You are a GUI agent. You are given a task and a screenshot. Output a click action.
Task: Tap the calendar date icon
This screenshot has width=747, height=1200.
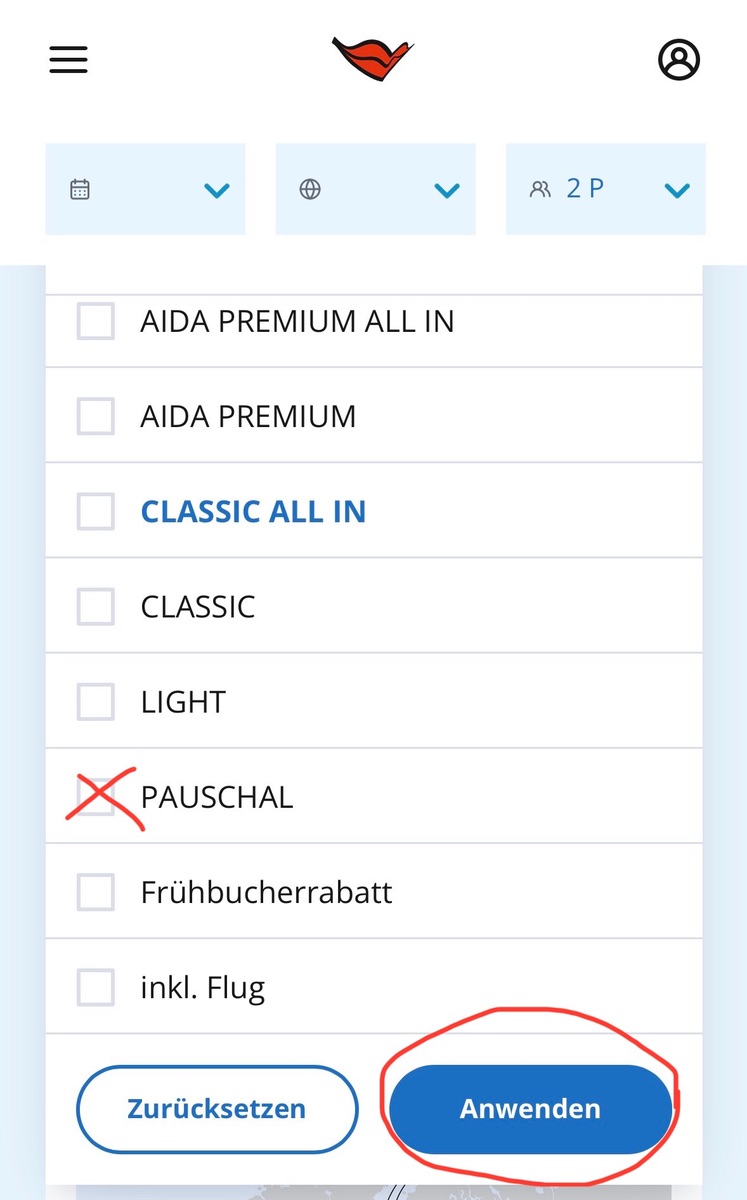pos(80,189)
